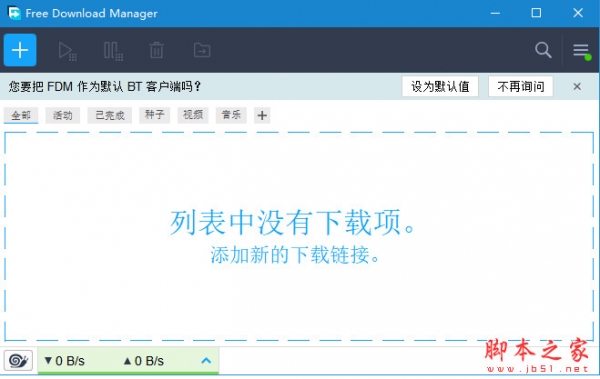Close the Free Download Manager window

[578, 13]
